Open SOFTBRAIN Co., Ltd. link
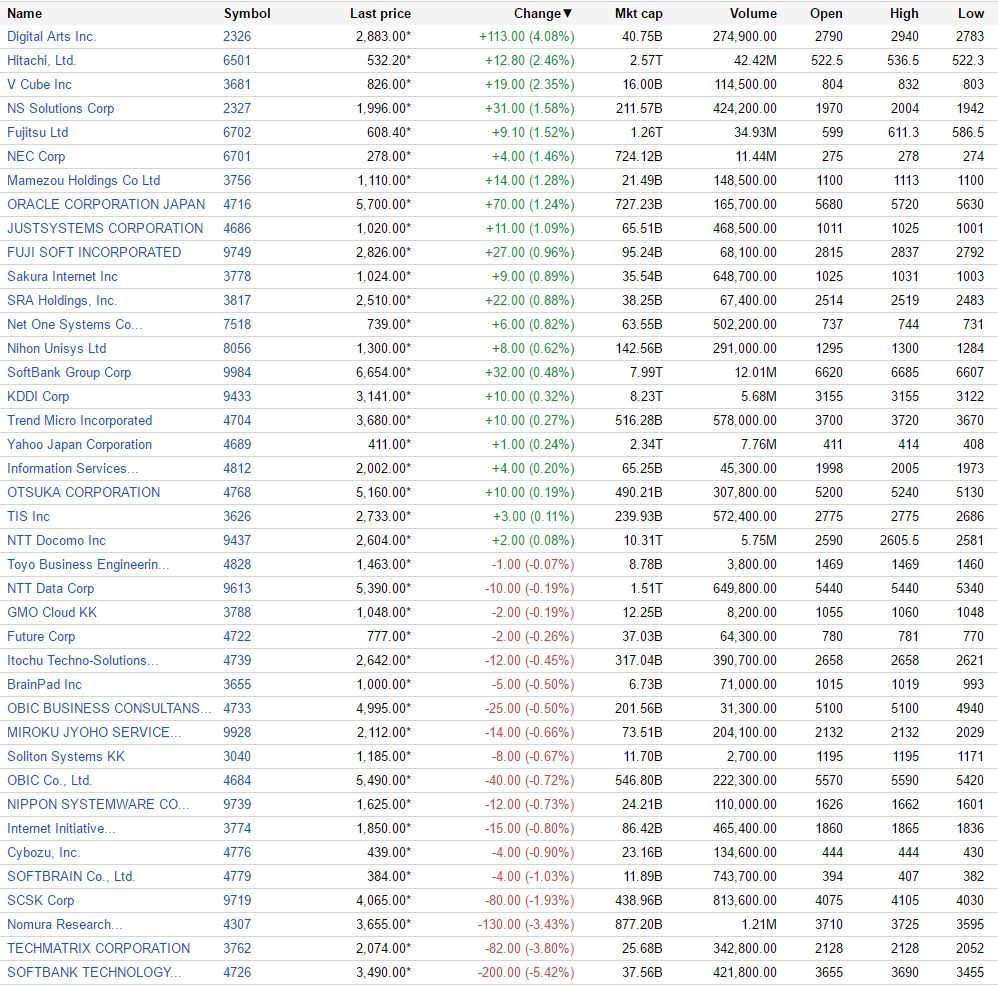998x985 pixels. click(71, 877)
